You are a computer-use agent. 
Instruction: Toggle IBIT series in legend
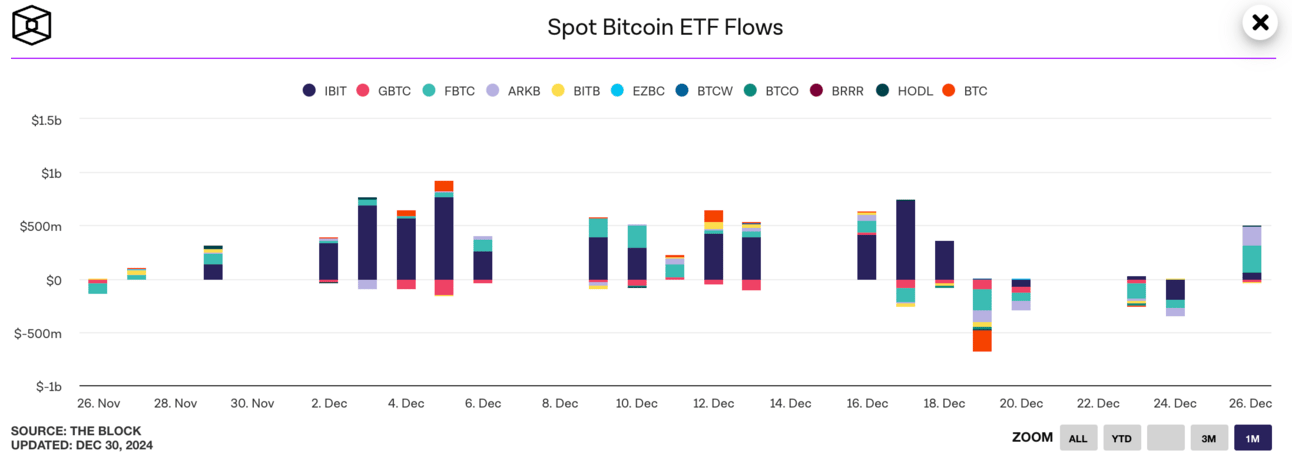pos(325,91)
